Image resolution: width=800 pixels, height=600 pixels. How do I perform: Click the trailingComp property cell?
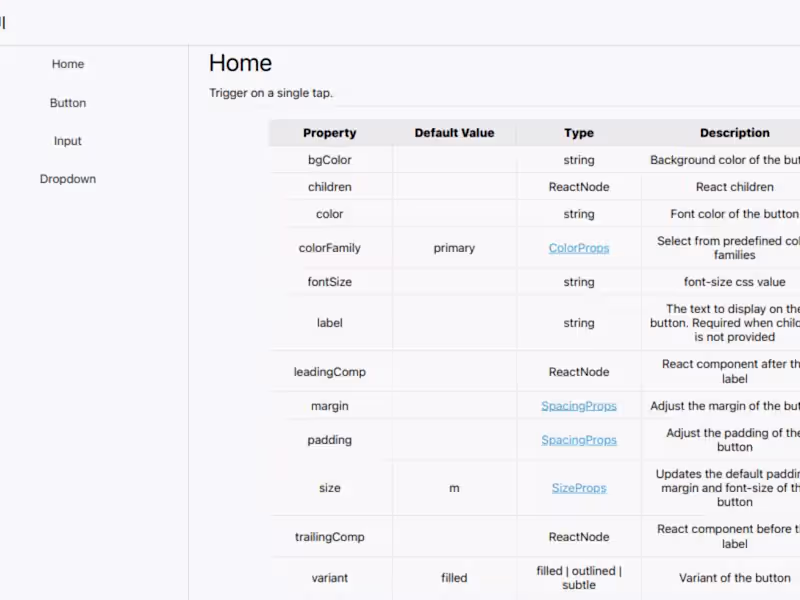coord(330,537)
